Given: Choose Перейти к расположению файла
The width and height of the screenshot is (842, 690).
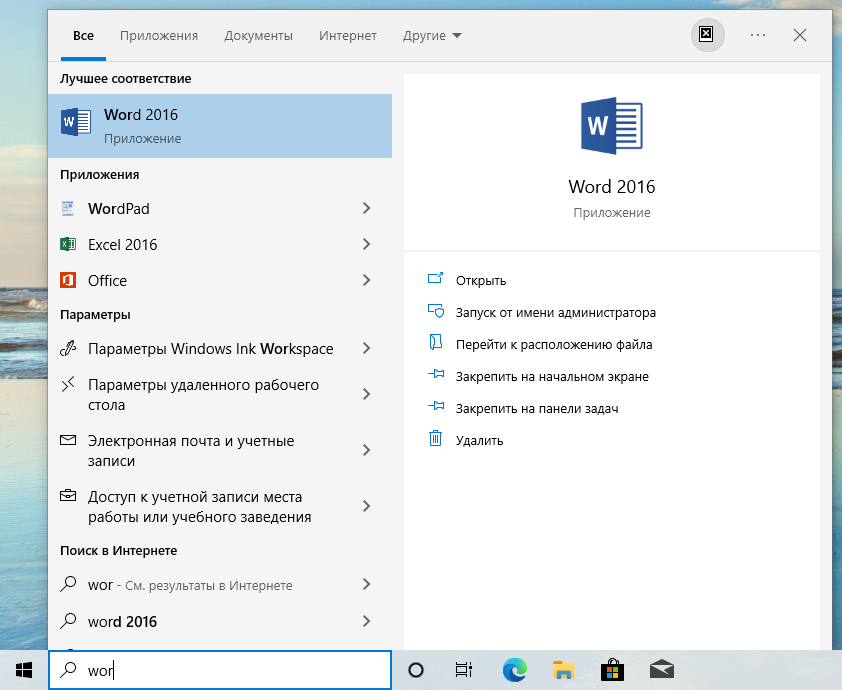Looking at the screenshot, I should coord(554,345).
